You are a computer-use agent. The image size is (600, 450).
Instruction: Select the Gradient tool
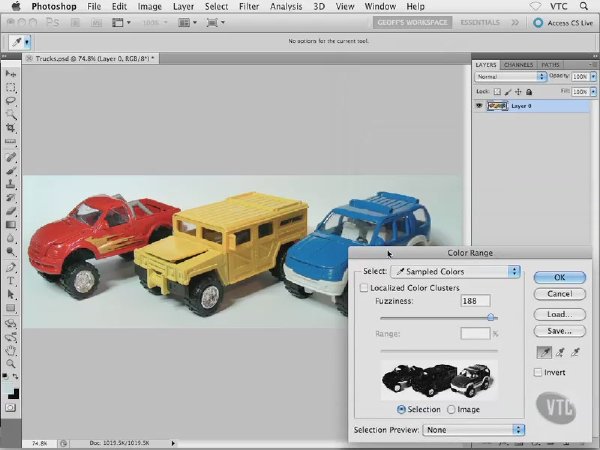(11, 225)
